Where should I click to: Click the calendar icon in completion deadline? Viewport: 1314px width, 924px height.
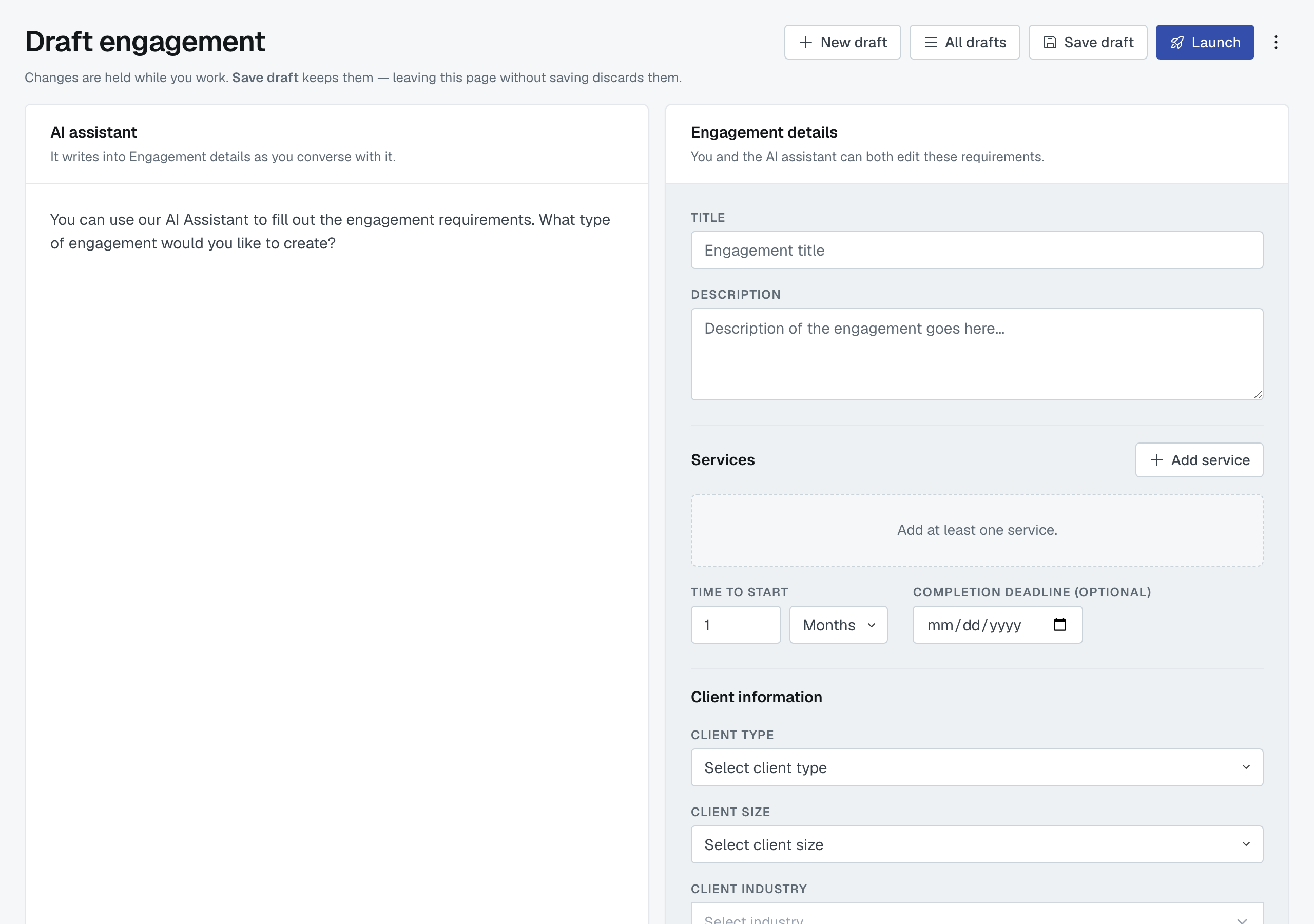click(x=1060, y=624)
